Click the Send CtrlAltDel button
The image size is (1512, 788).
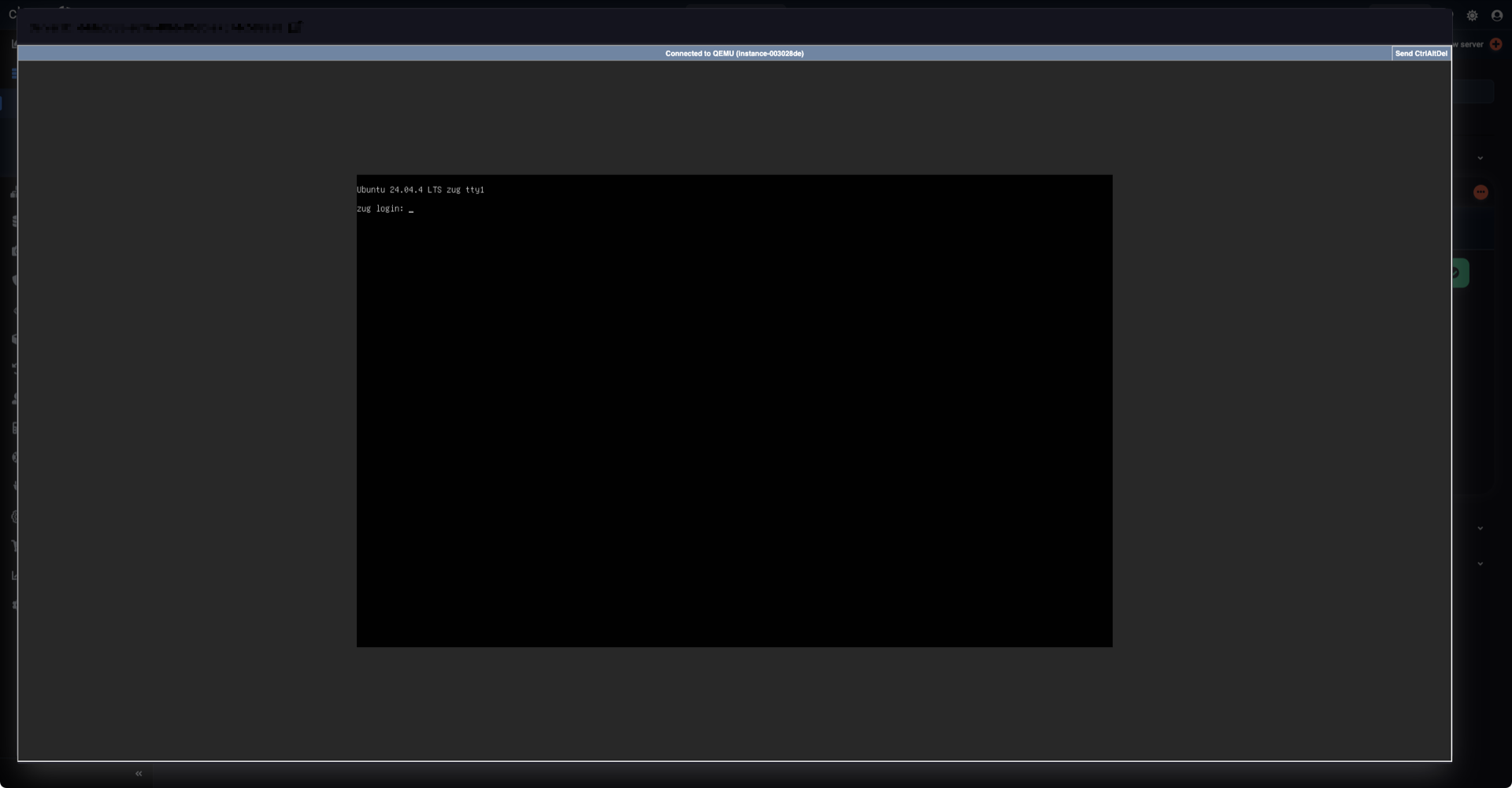(1421, 54)
